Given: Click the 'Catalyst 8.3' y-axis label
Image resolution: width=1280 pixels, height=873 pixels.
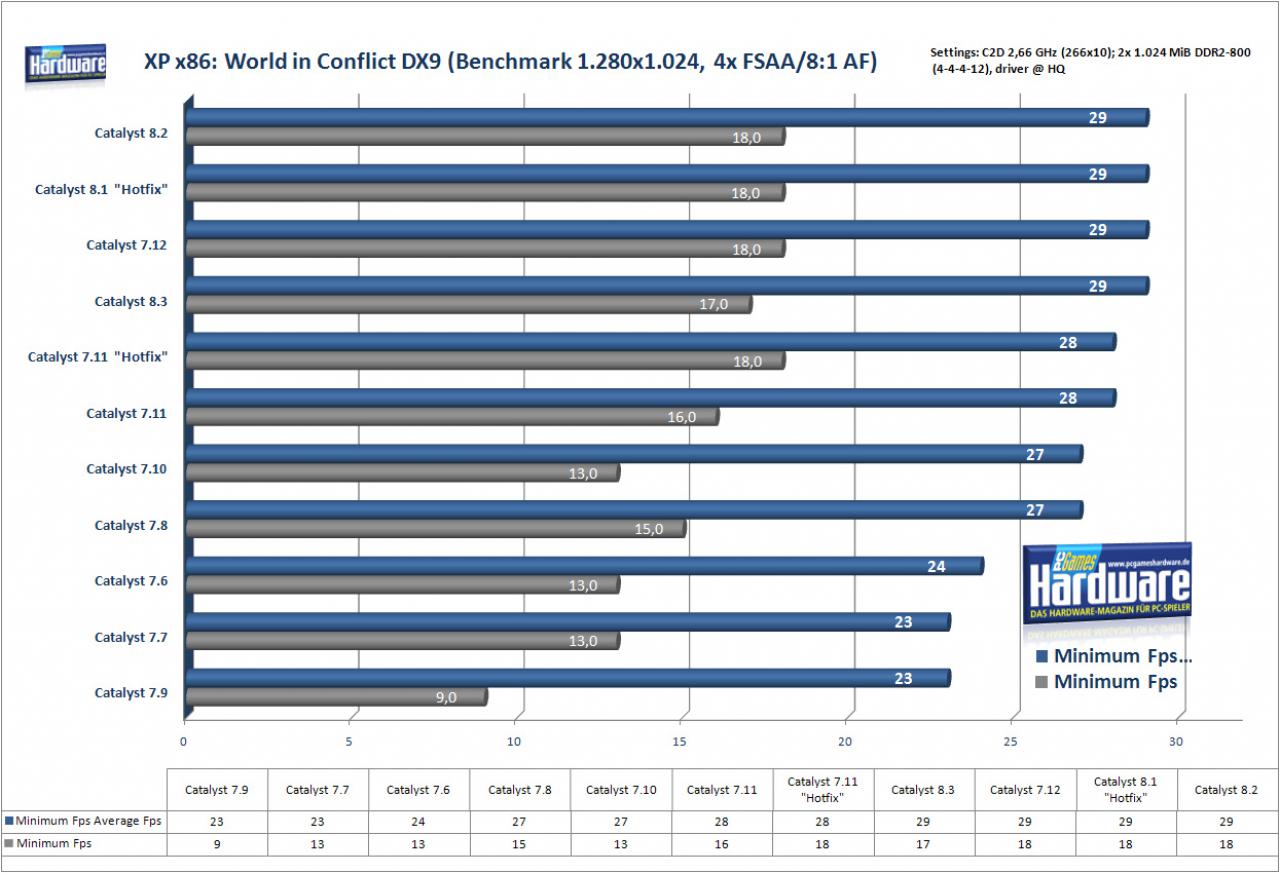Looking at the screenshot, I should pyautogui.click(x=131, y=301).
